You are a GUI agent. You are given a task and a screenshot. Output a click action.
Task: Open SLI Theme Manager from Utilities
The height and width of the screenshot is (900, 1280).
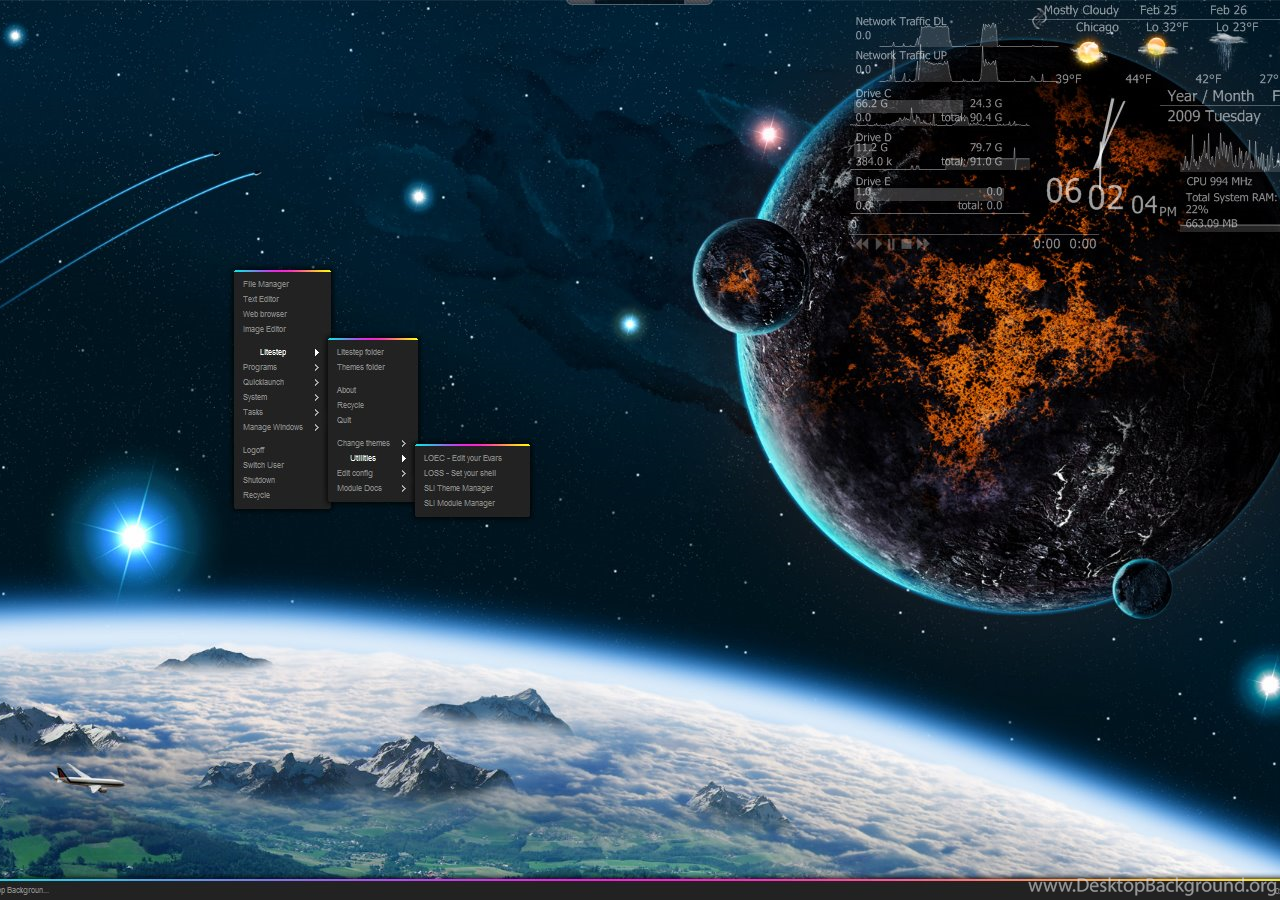pos(458,488)
